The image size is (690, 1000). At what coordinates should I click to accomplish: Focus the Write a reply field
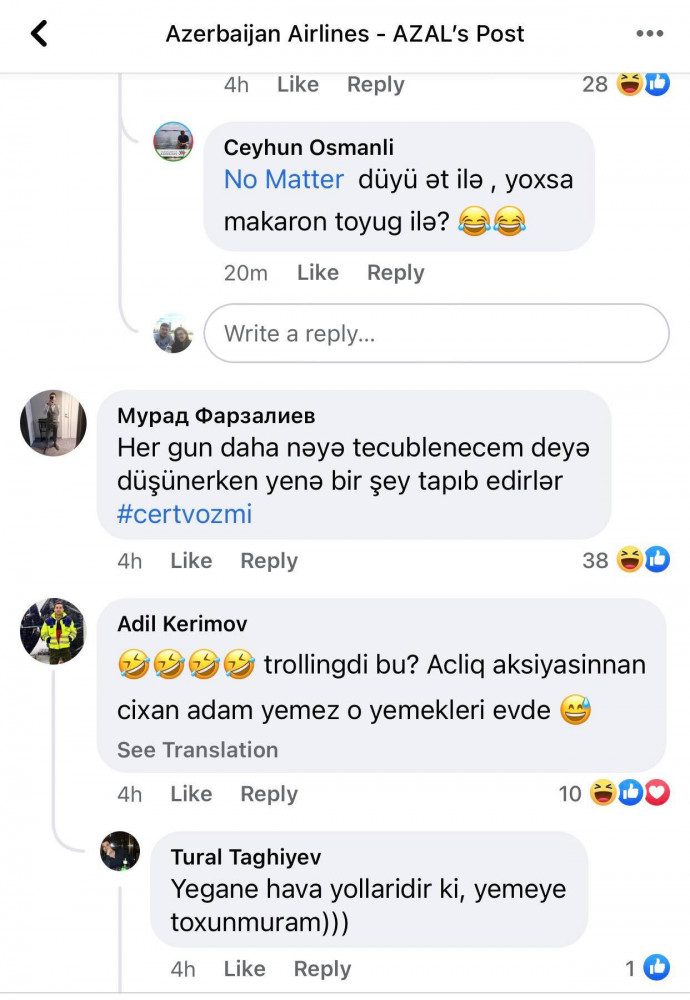437,334
